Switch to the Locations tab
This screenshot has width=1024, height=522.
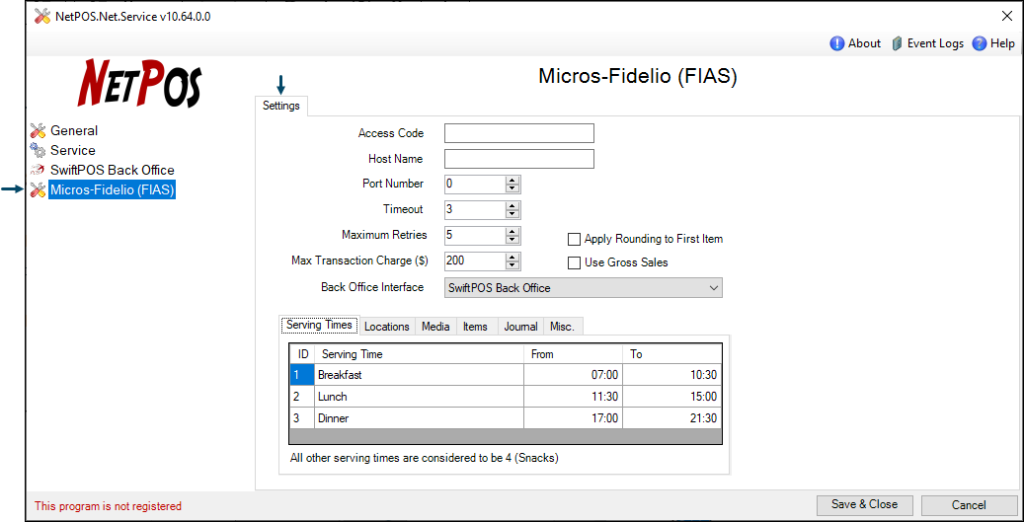coord(387,327)
